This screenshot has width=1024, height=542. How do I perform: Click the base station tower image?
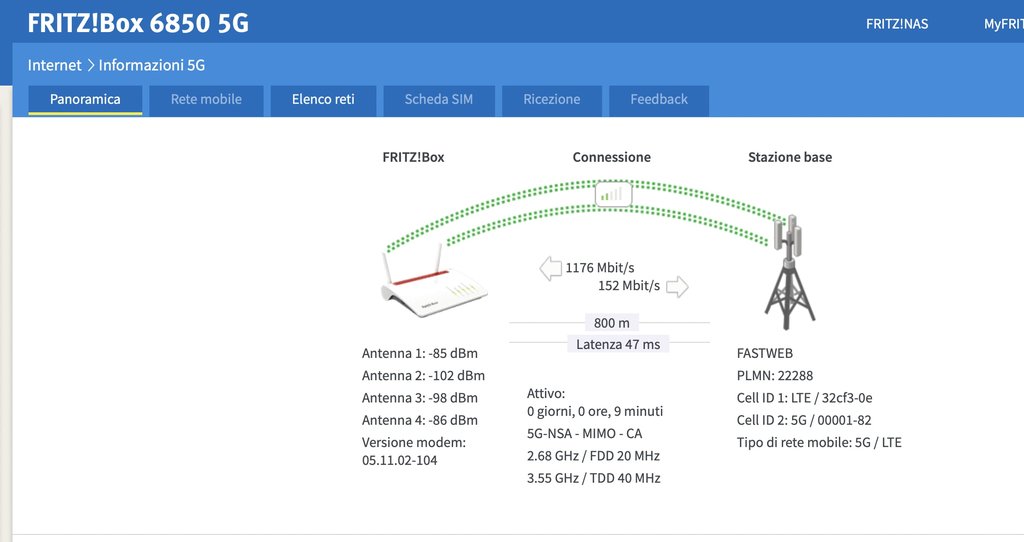click(x=790, y=272)
